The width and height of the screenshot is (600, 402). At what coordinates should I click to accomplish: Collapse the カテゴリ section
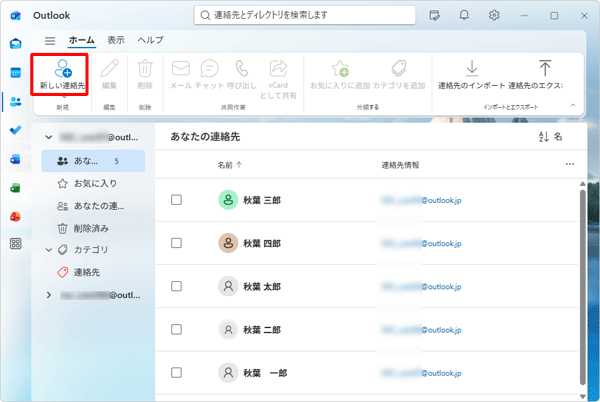[x=49, y=250]
